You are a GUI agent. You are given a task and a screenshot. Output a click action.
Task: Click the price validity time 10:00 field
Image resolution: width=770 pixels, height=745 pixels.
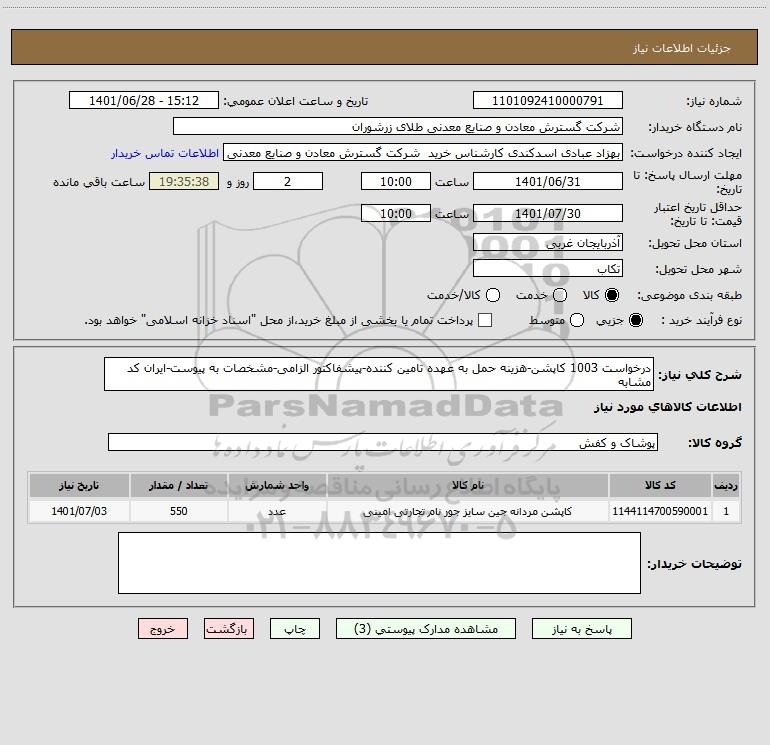[x=396, y=214]
